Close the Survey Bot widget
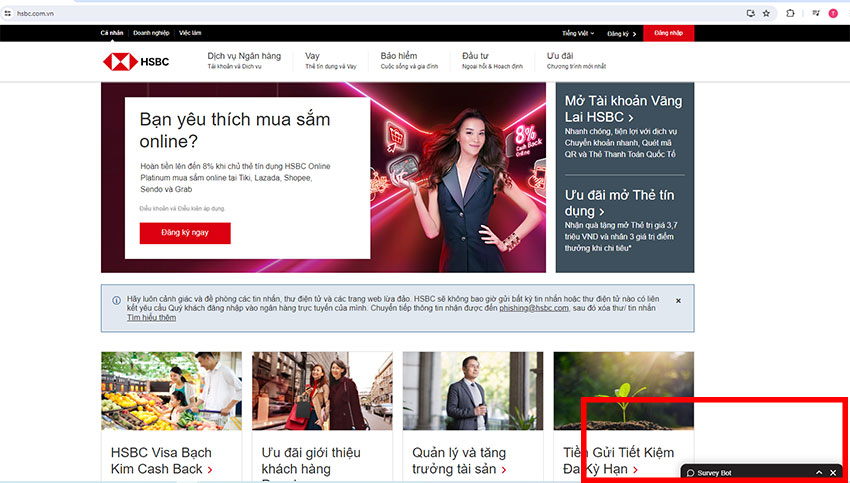Viewport: 850px width, 483px height. tap(833, 473)
